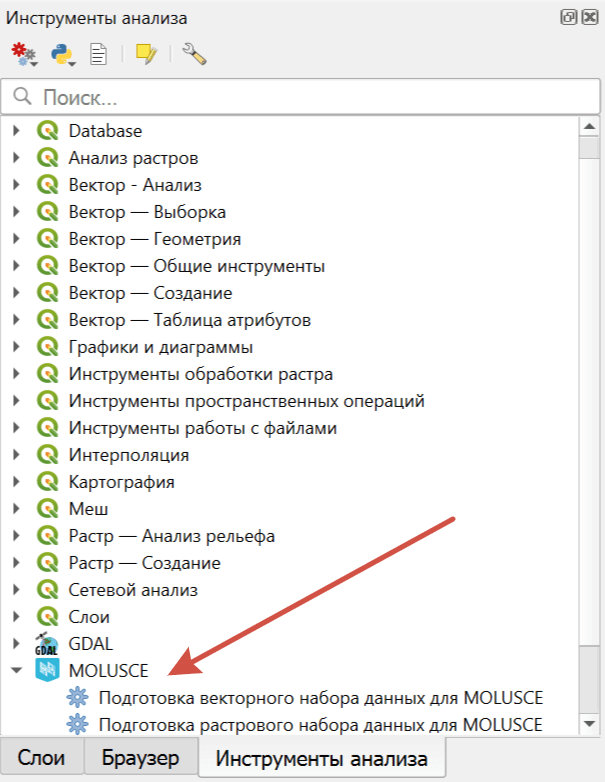The width and height of the screenshot is (605, 782).
Task: Switch to the Слои tab
Action: click(x=42, y=759)
